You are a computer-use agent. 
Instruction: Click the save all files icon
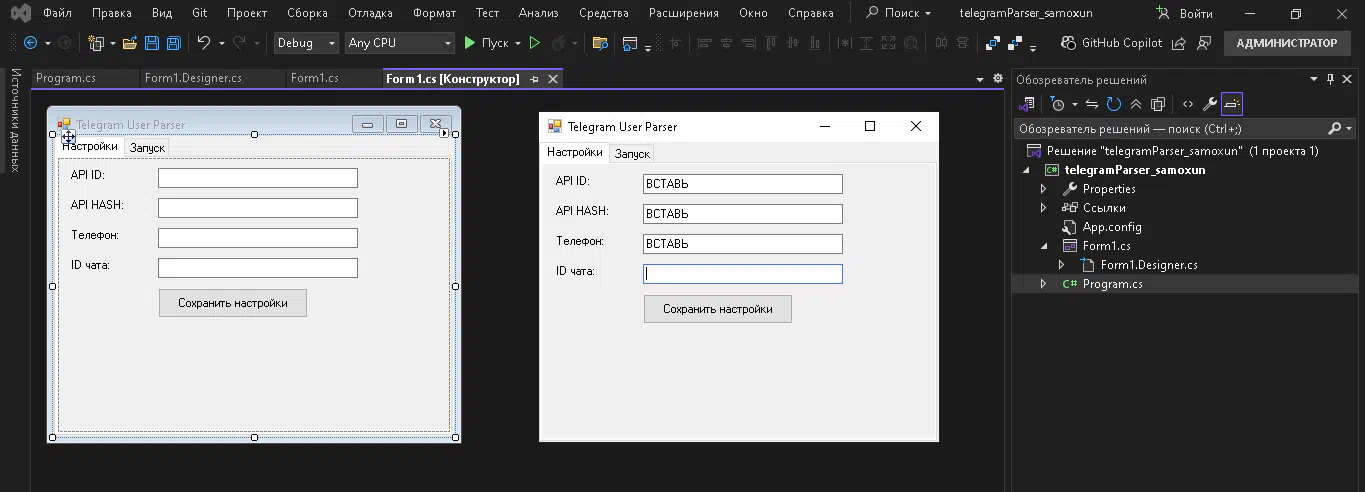tap(173, 43)
